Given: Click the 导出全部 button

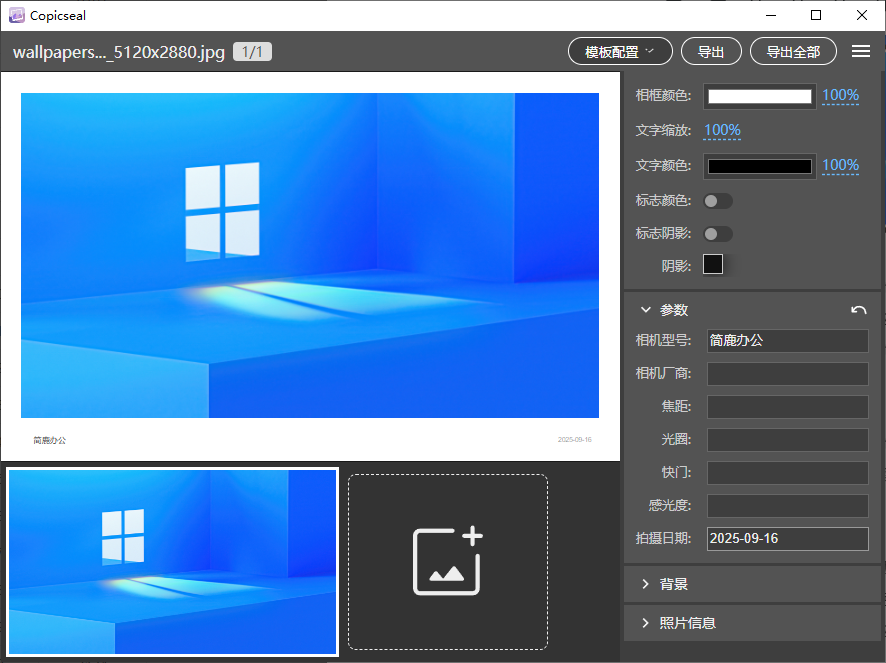Looking at the screenshot, I should (793, 52).
